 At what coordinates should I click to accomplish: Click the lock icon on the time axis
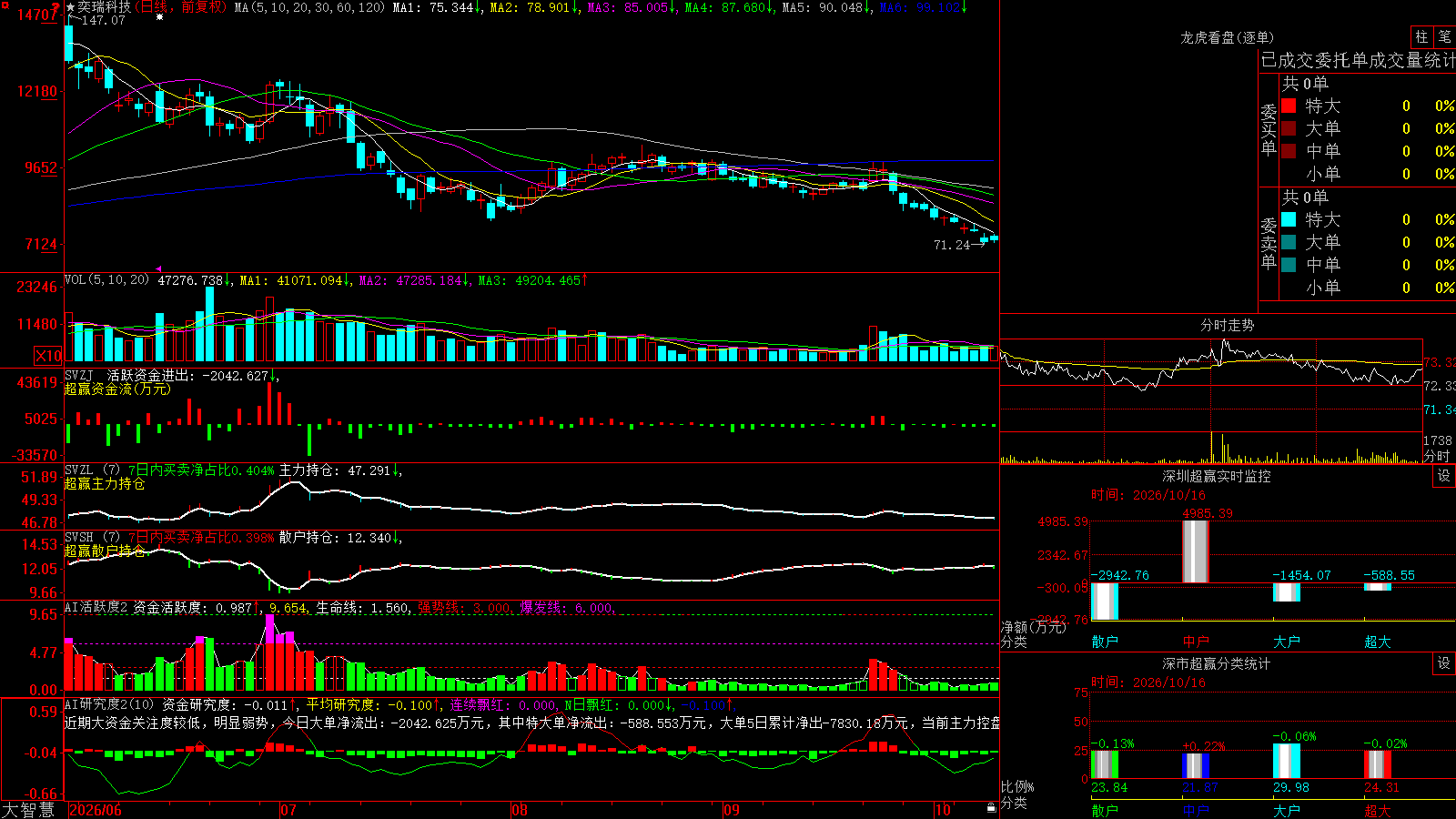991,807
